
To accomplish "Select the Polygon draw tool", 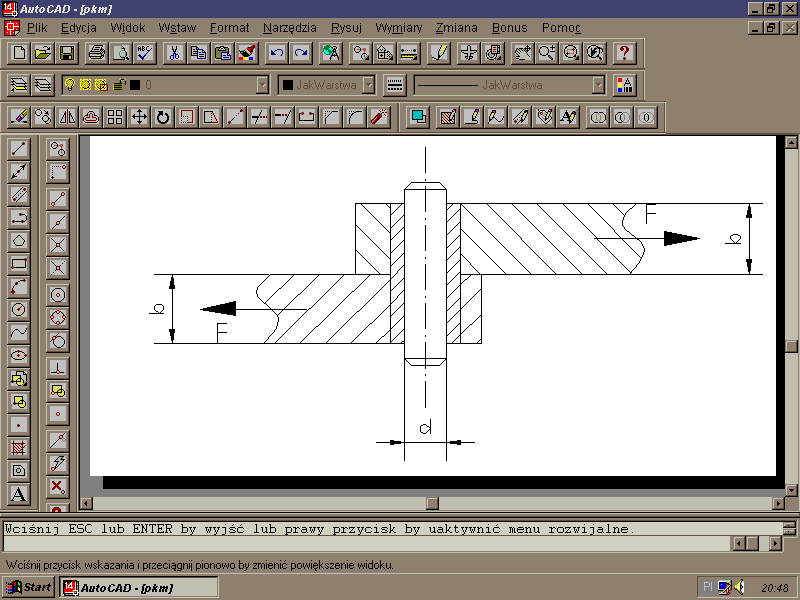I will tap(18, 241).
